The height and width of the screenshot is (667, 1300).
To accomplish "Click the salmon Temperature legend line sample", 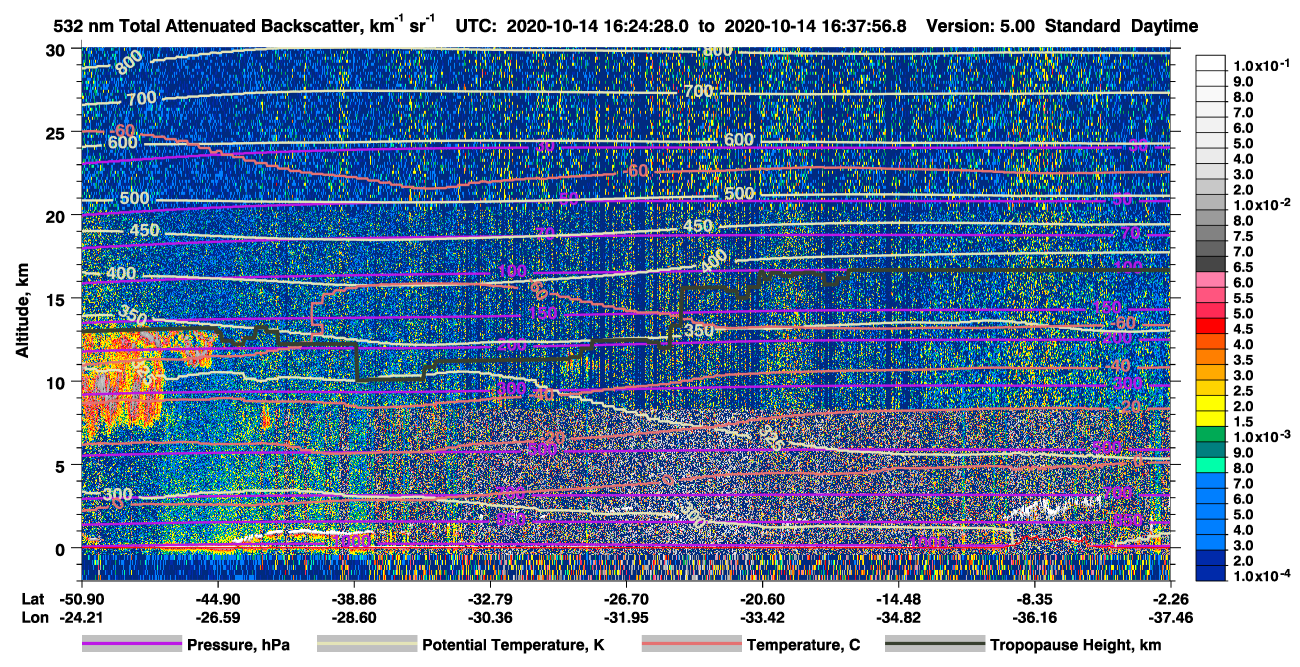I will point(690,645).
